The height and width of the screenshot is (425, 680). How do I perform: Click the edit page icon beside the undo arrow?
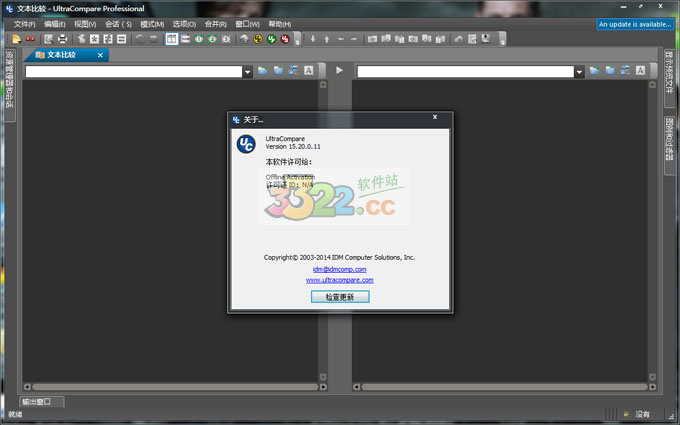click(x=472, y=39)
